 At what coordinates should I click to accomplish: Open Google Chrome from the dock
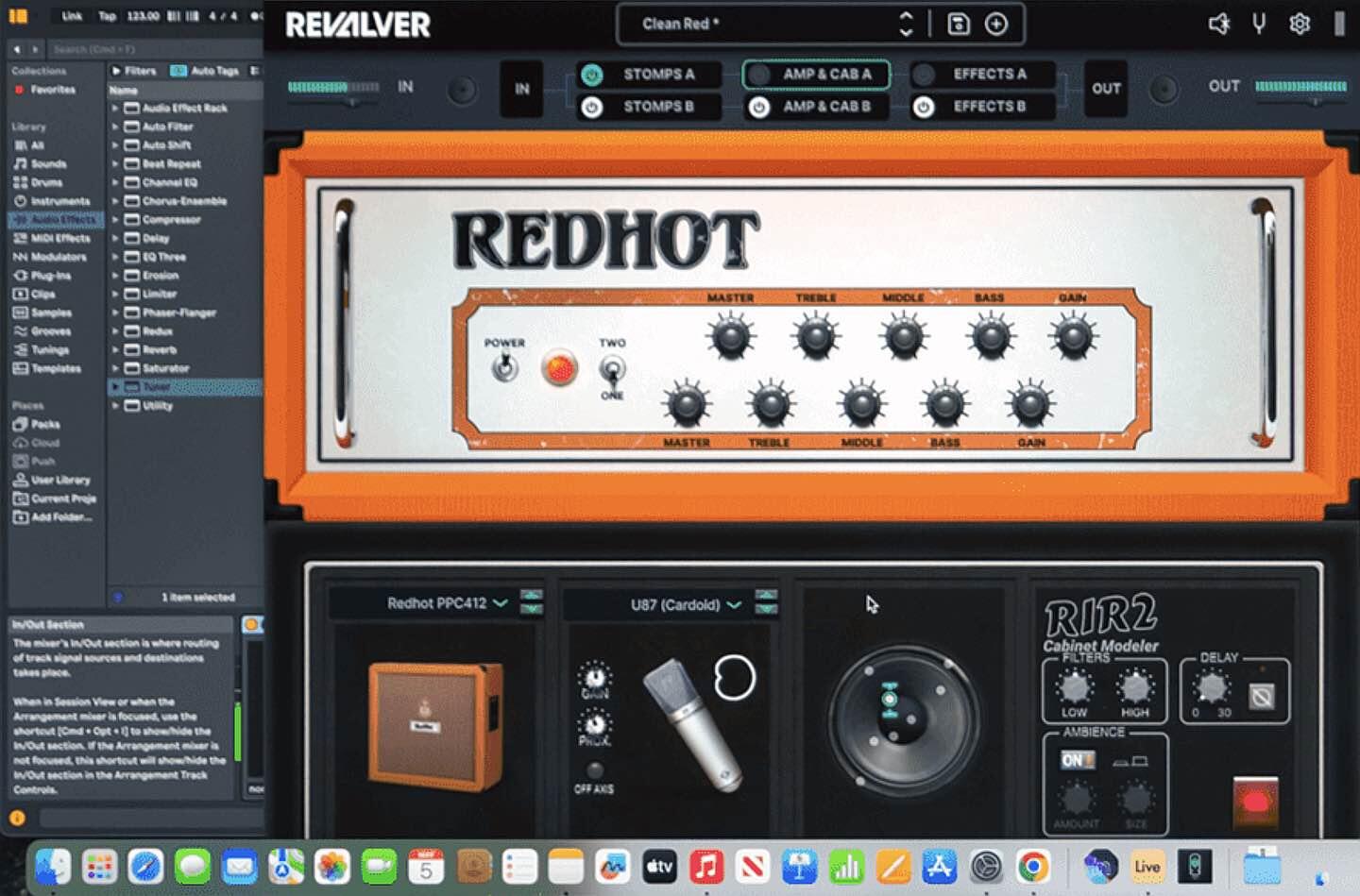point(1033,866)
